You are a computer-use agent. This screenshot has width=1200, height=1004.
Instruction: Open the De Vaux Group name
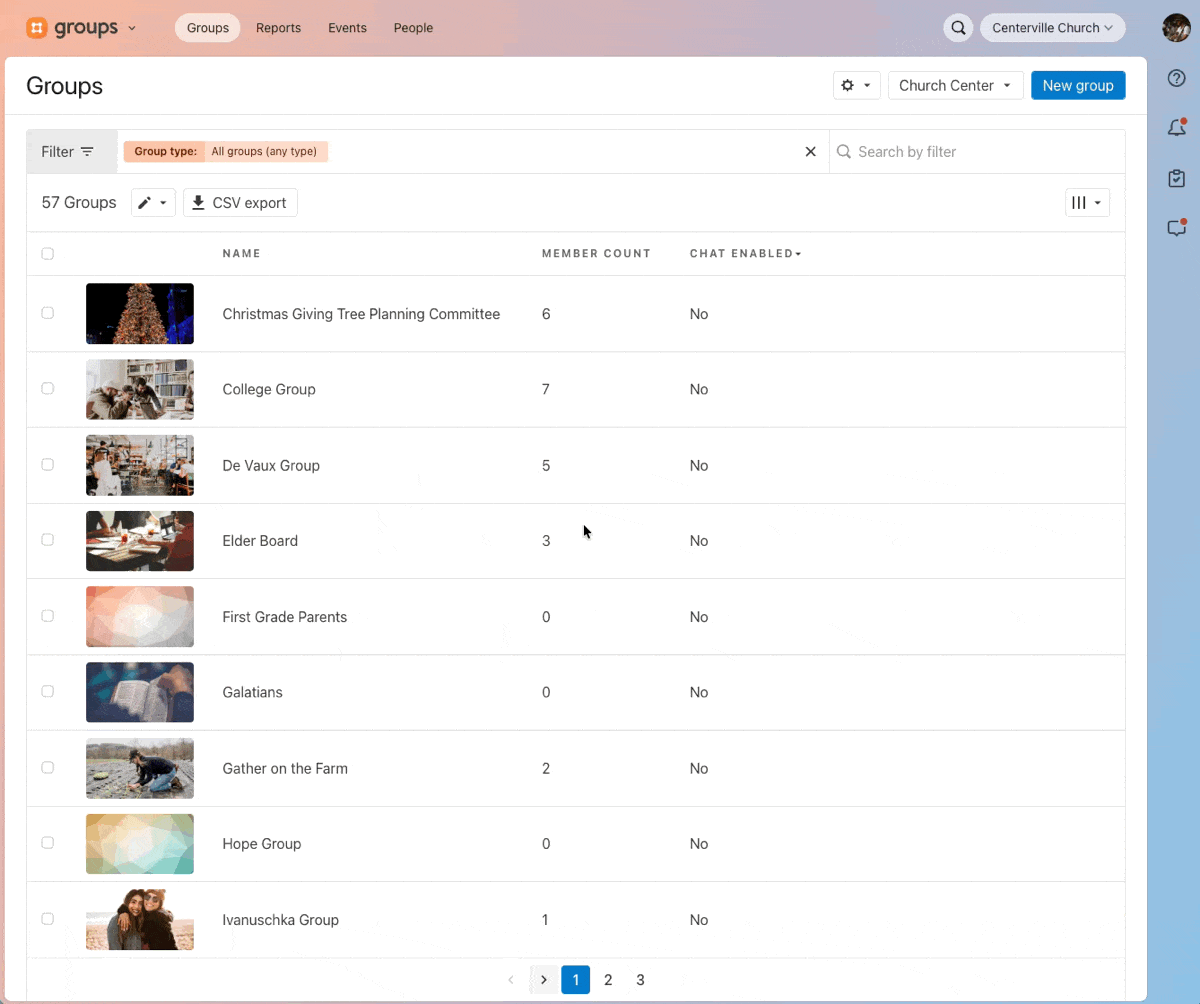(271, 465)
